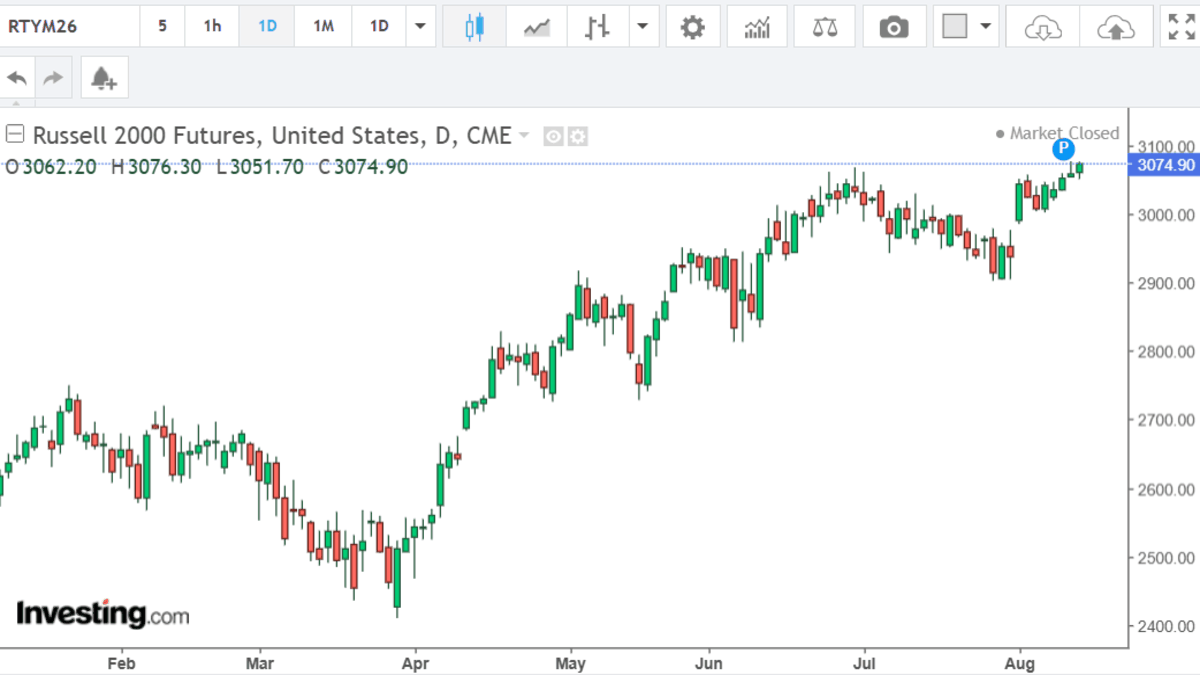The height and width of the screenshot is (675, 1200).
Task: Click the RTYM26 symbol input field
Action: [69, 27]
